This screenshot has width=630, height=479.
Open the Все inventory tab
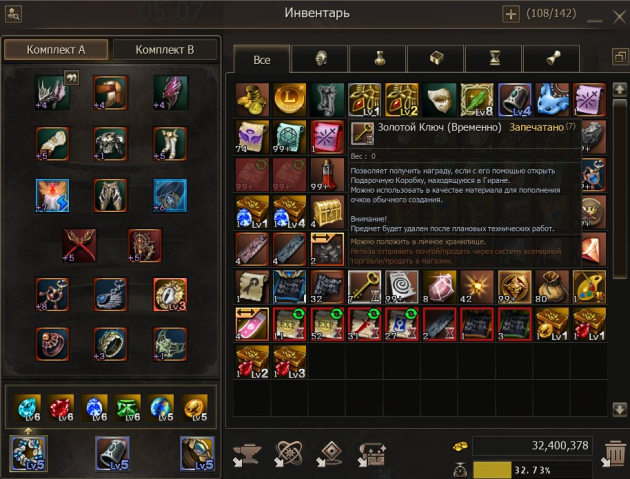(x=262, y=59)
